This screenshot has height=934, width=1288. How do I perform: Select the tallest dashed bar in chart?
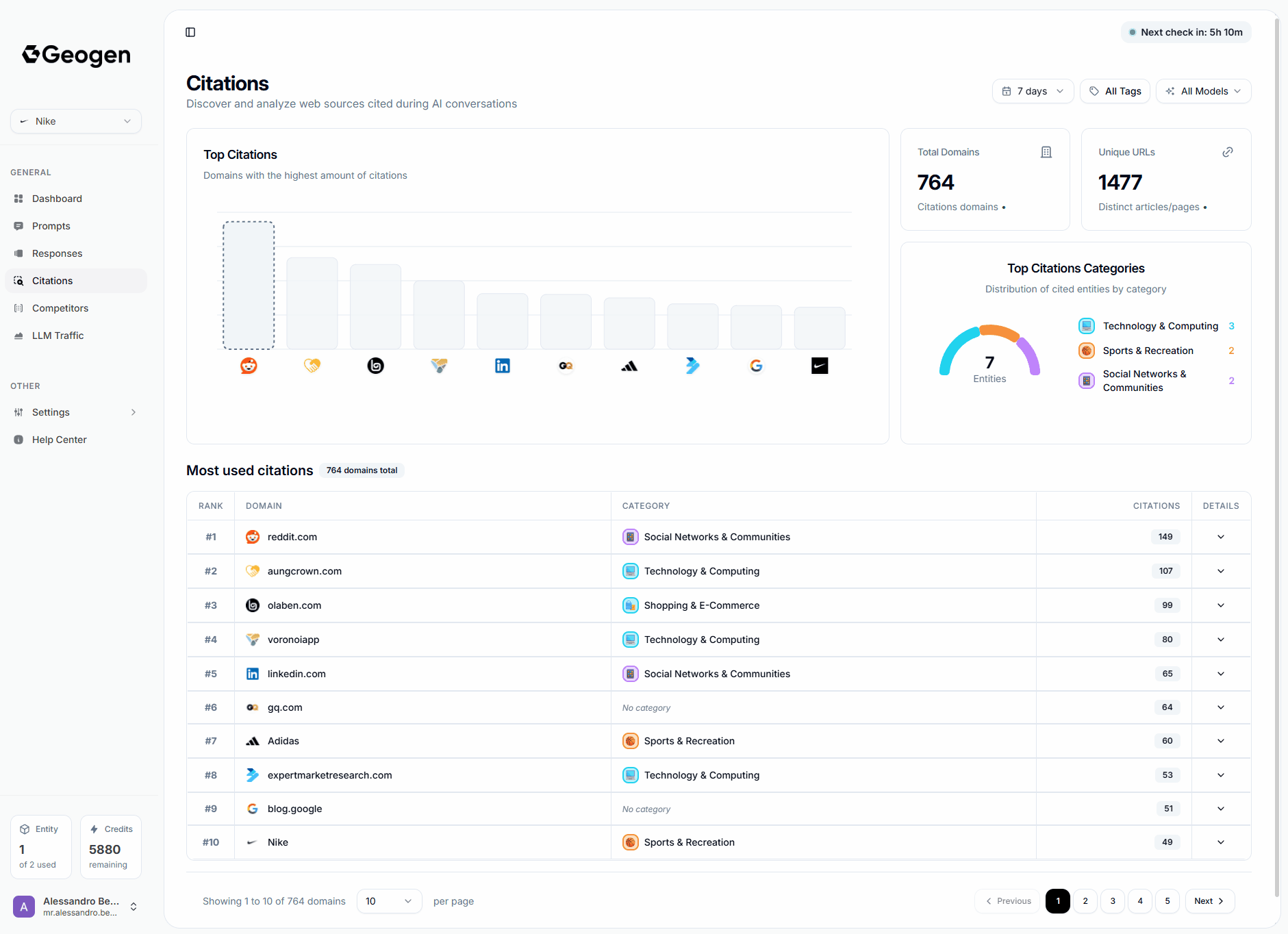(x=249, y=285)
